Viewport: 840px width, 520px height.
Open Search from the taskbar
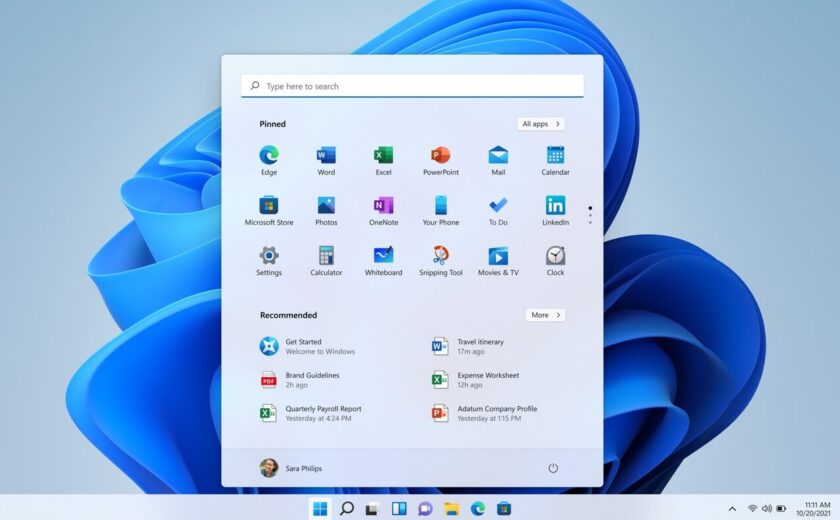point(347,508)
